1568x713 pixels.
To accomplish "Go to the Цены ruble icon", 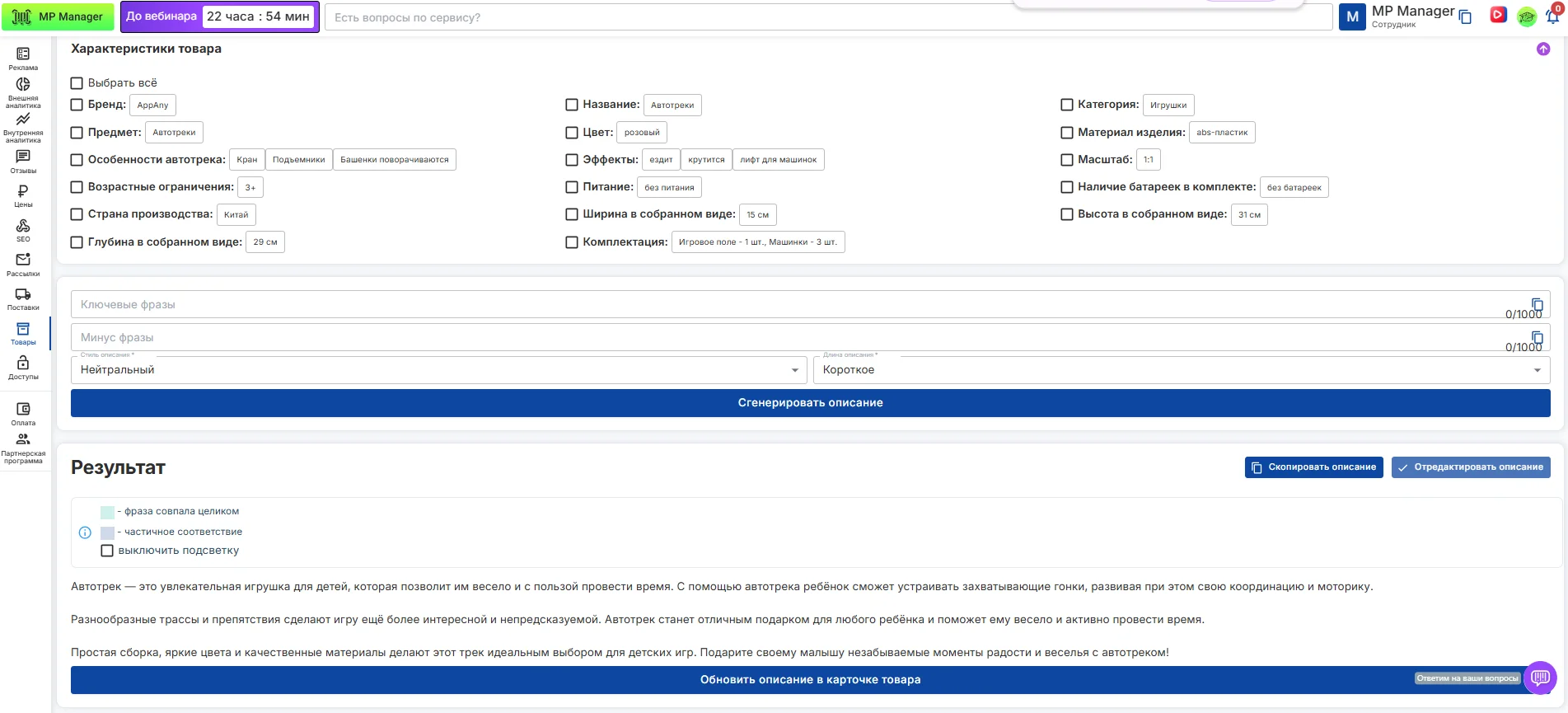I will click(23, 191).
